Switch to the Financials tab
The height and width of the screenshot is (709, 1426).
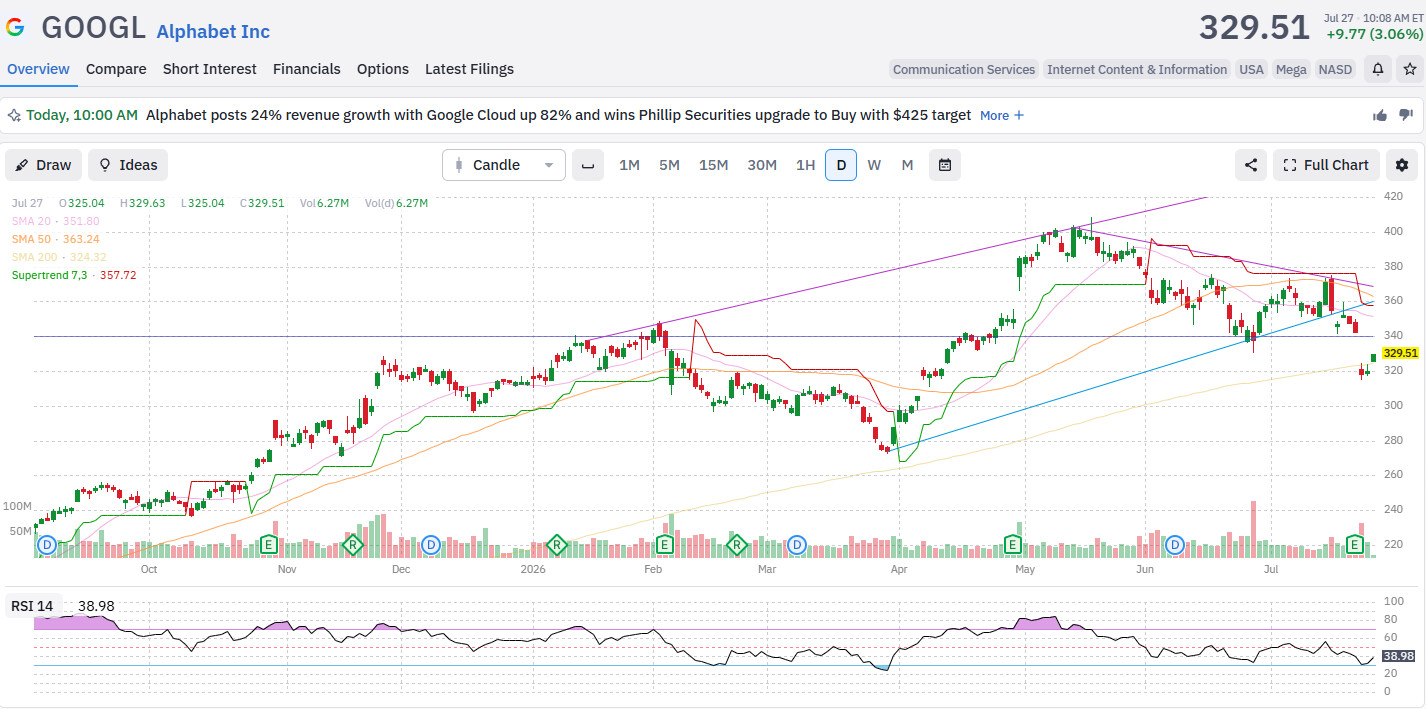coord(307,69)
